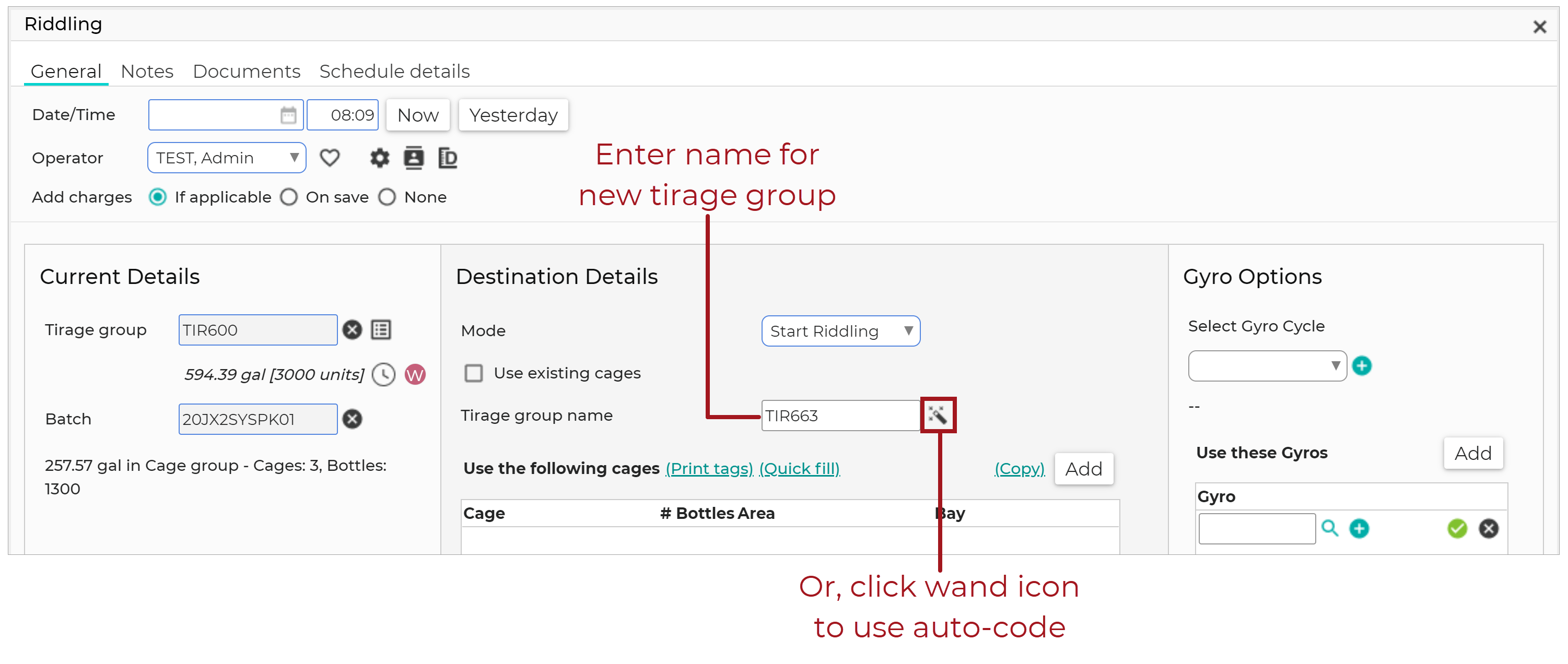Viewport: 1568px width, 664px height.
Task: Click the Gyro text input field
Action: (1257, 528)
